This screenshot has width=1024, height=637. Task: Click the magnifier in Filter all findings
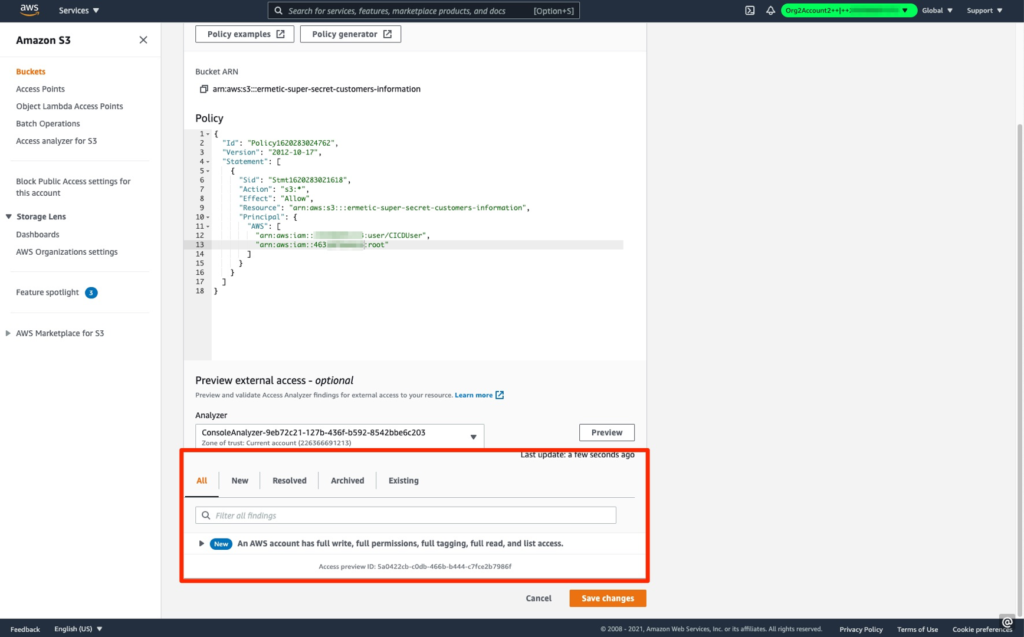click(x=206, y=515)
